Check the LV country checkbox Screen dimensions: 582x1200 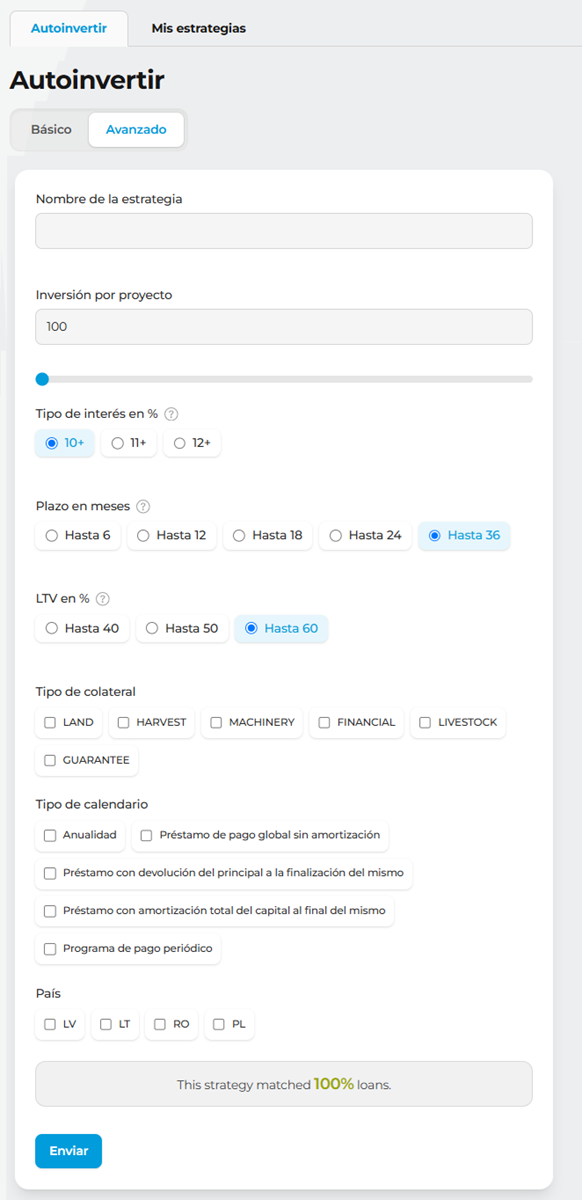point(50,1024)
